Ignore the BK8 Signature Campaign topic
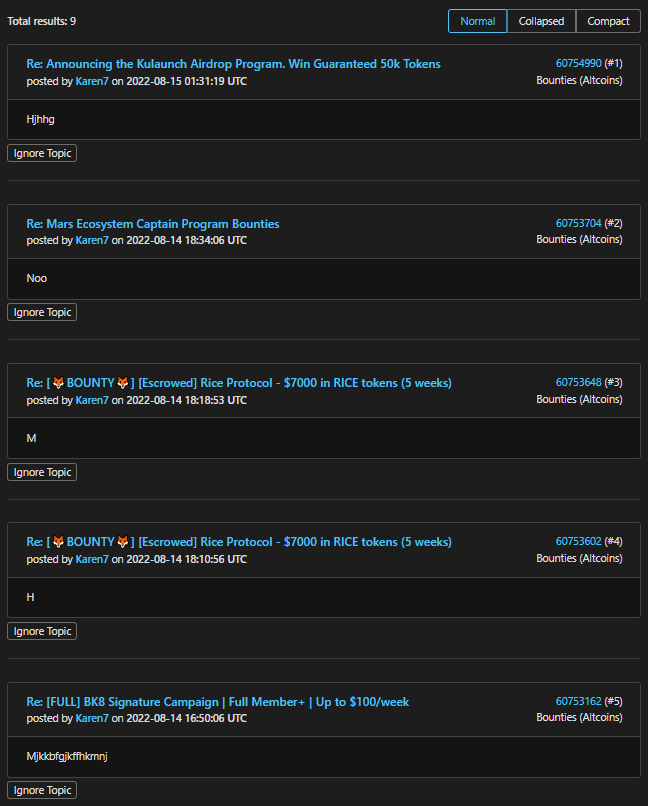 (x=42, y=790)
